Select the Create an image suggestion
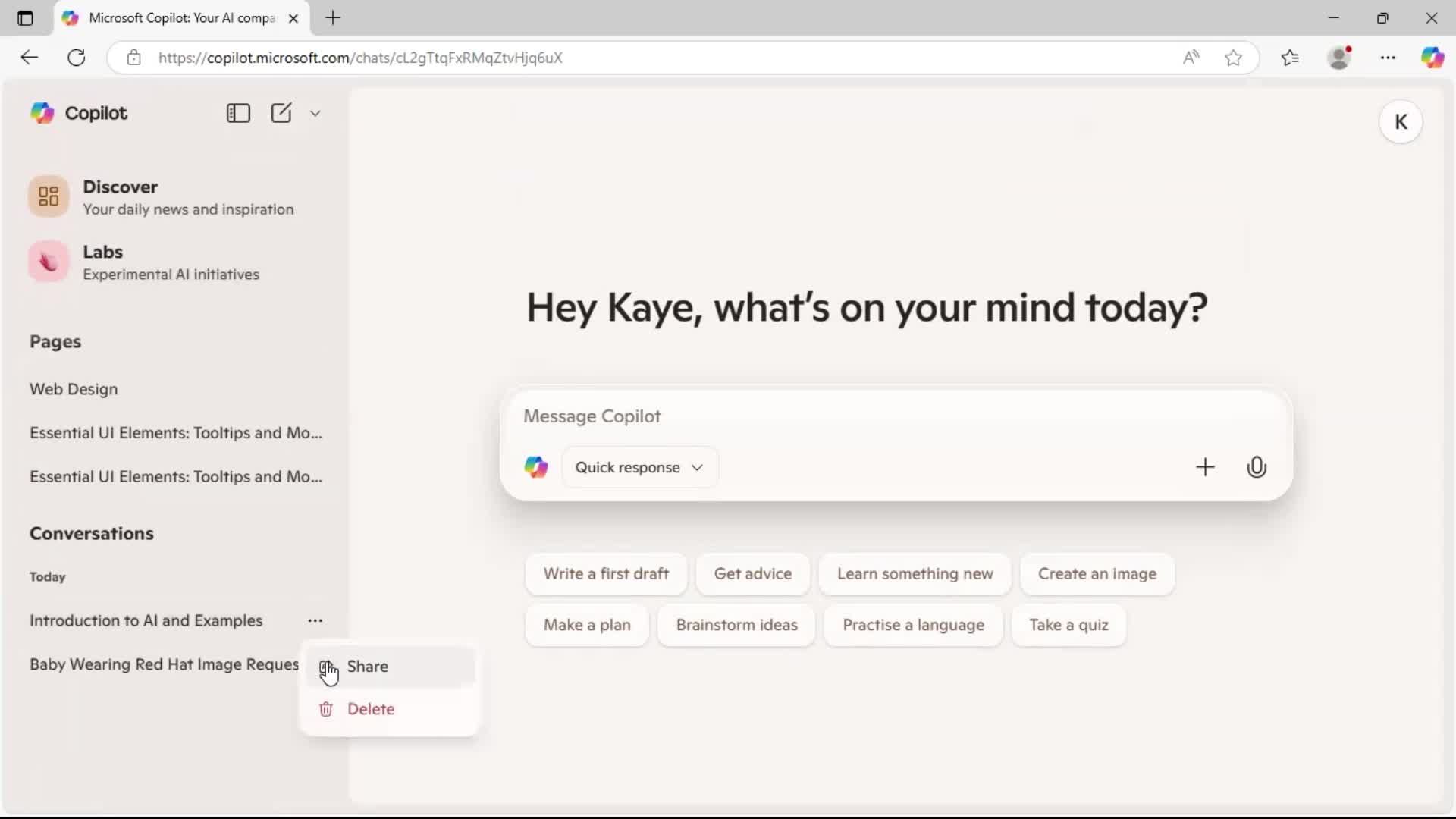 (x=1097, y=574)
